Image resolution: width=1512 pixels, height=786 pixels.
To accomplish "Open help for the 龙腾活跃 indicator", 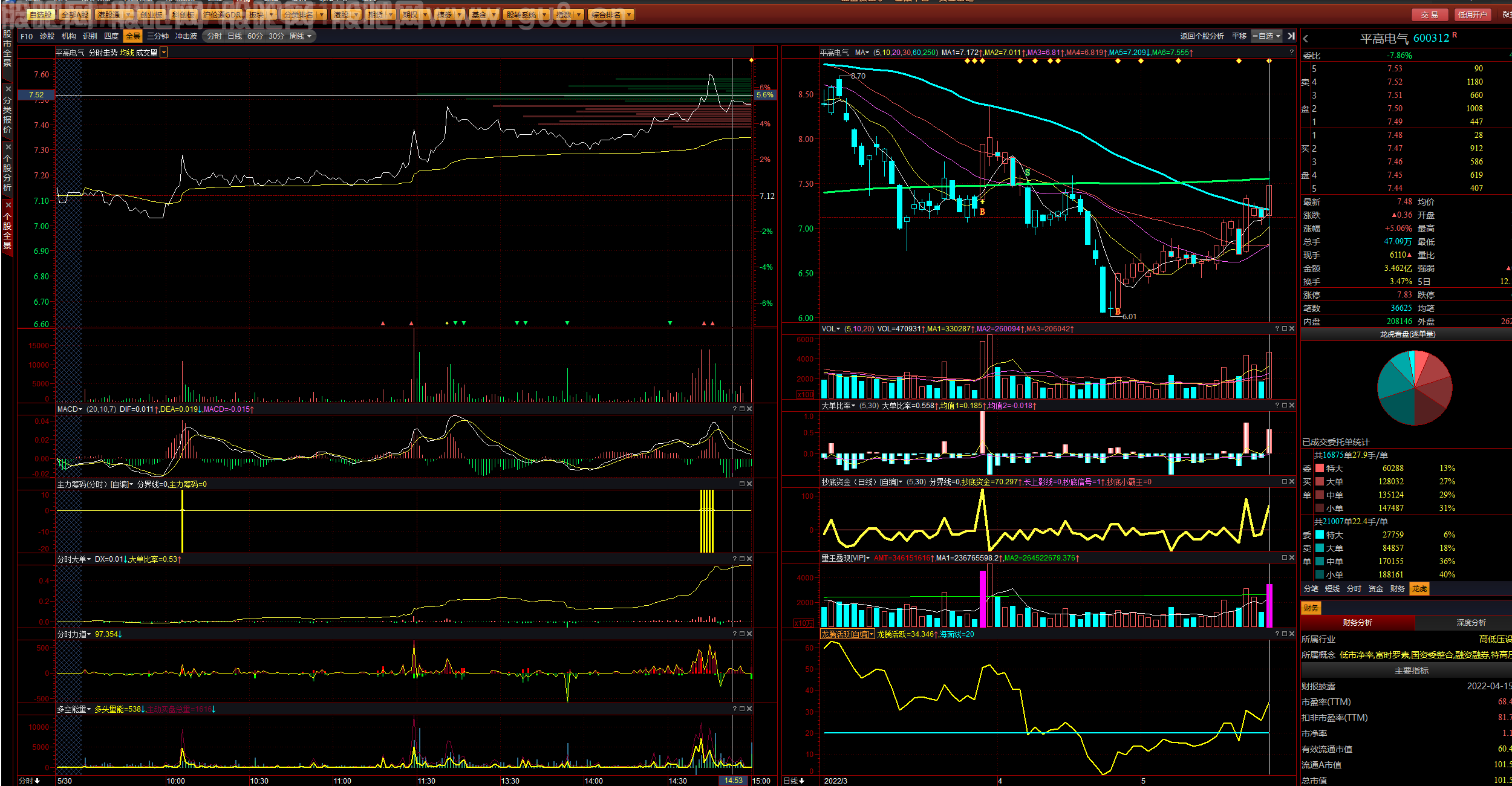I will (x=1277, y=634).
